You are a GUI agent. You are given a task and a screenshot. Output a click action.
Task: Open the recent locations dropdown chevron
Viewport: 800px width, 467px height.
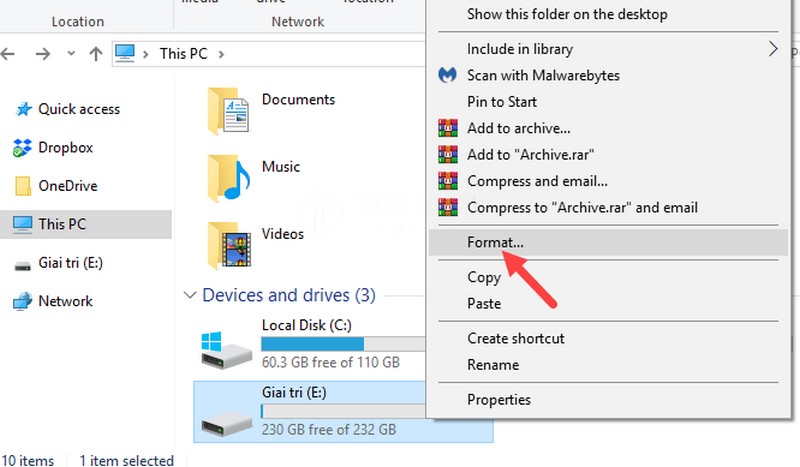(71, 53)
